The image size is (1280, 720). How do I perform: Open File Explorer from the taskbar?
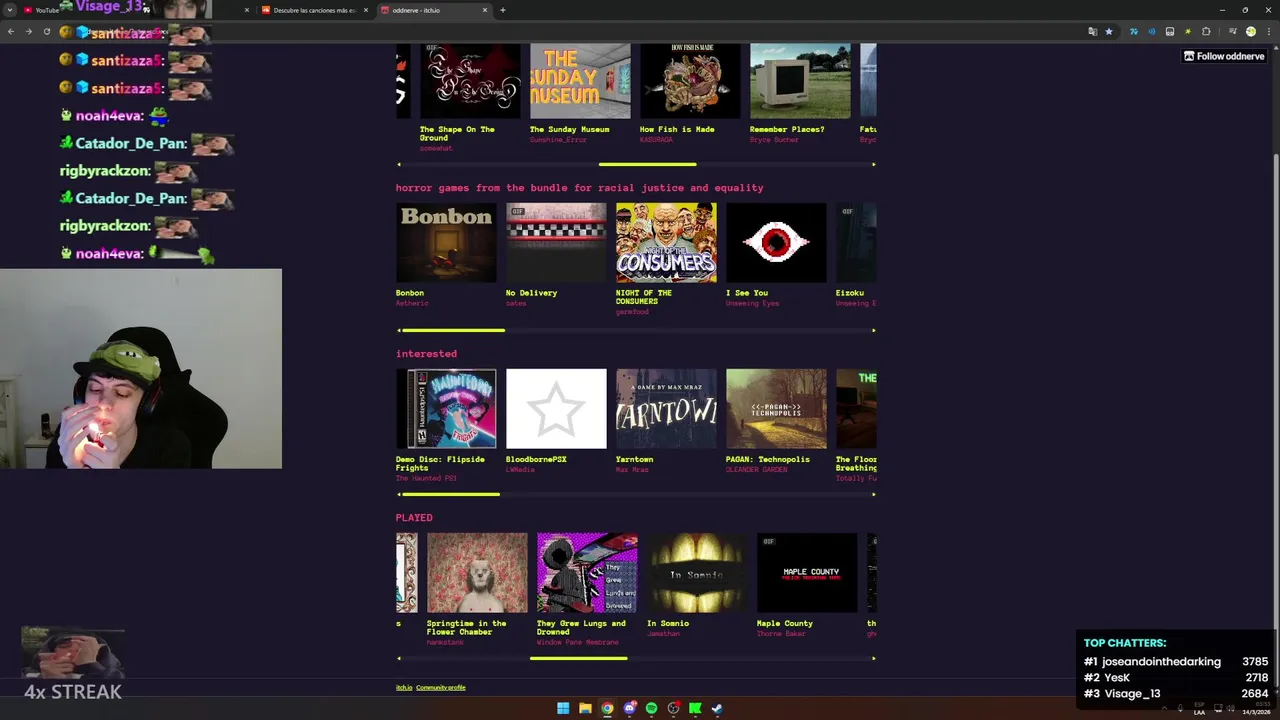point(585,708)
